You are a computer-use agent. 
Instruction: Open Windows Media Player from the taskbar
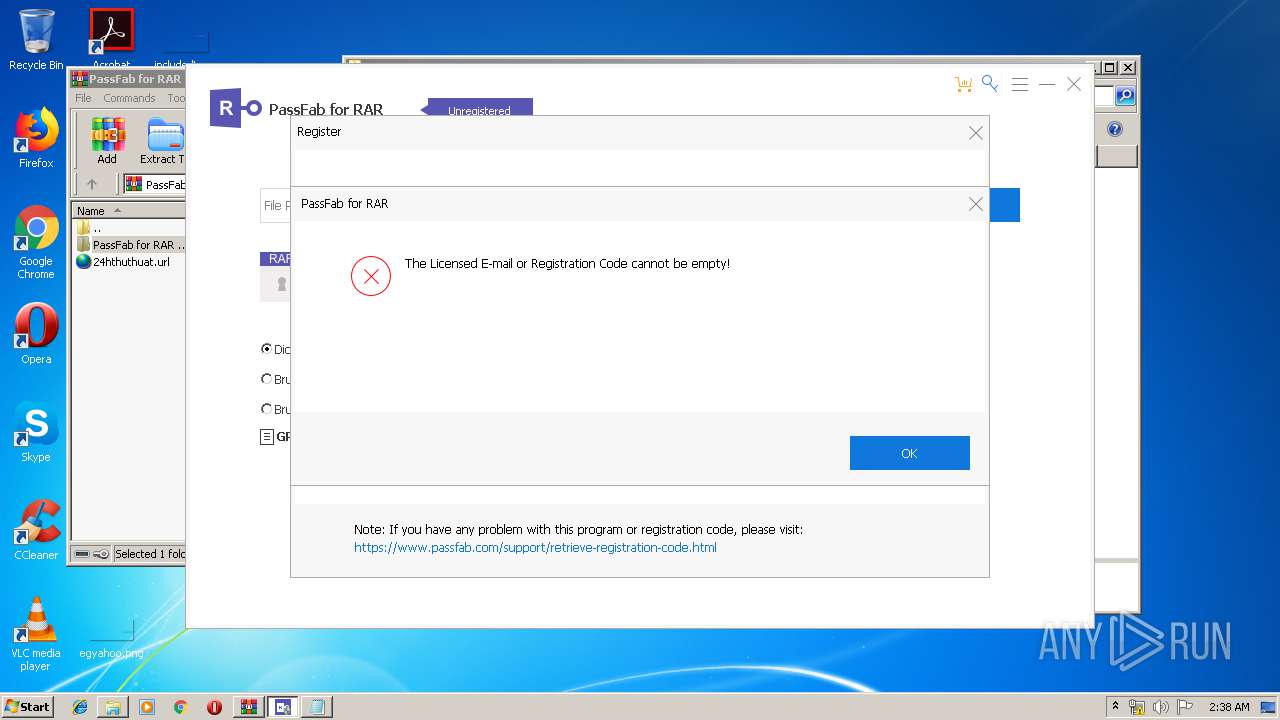[147, 707]
